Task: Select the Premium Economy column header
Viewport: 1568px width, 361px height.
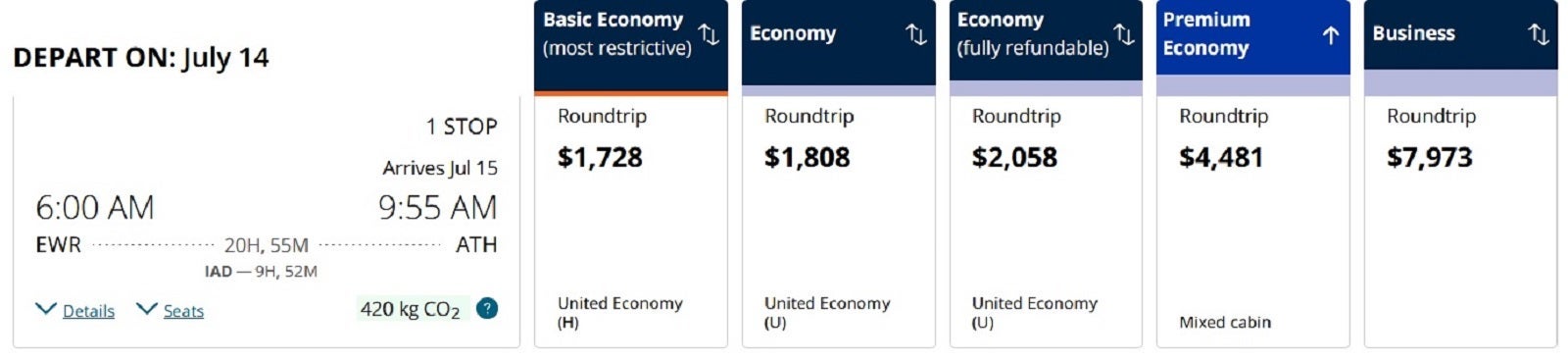Action: click(1253, 36)
